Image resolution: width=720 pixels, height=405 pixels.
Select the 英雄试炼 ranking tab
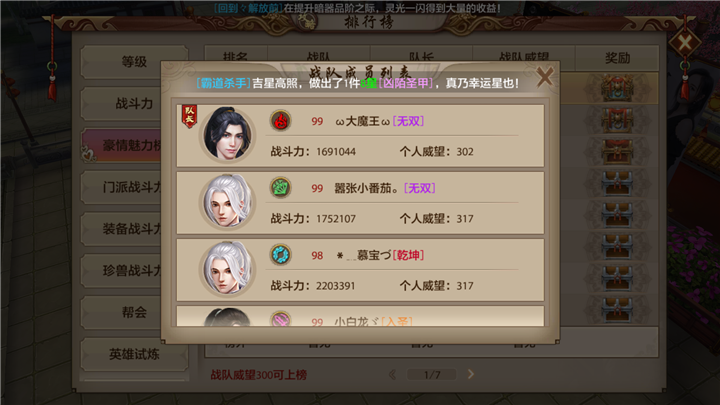134,354
